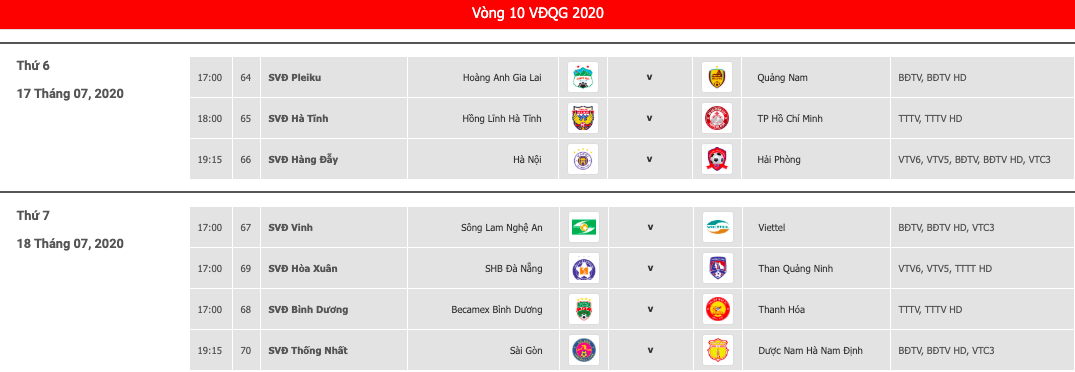Click the Thanh Hóa club logo
Screen dimensions: 1075x372
pos(717,310)
